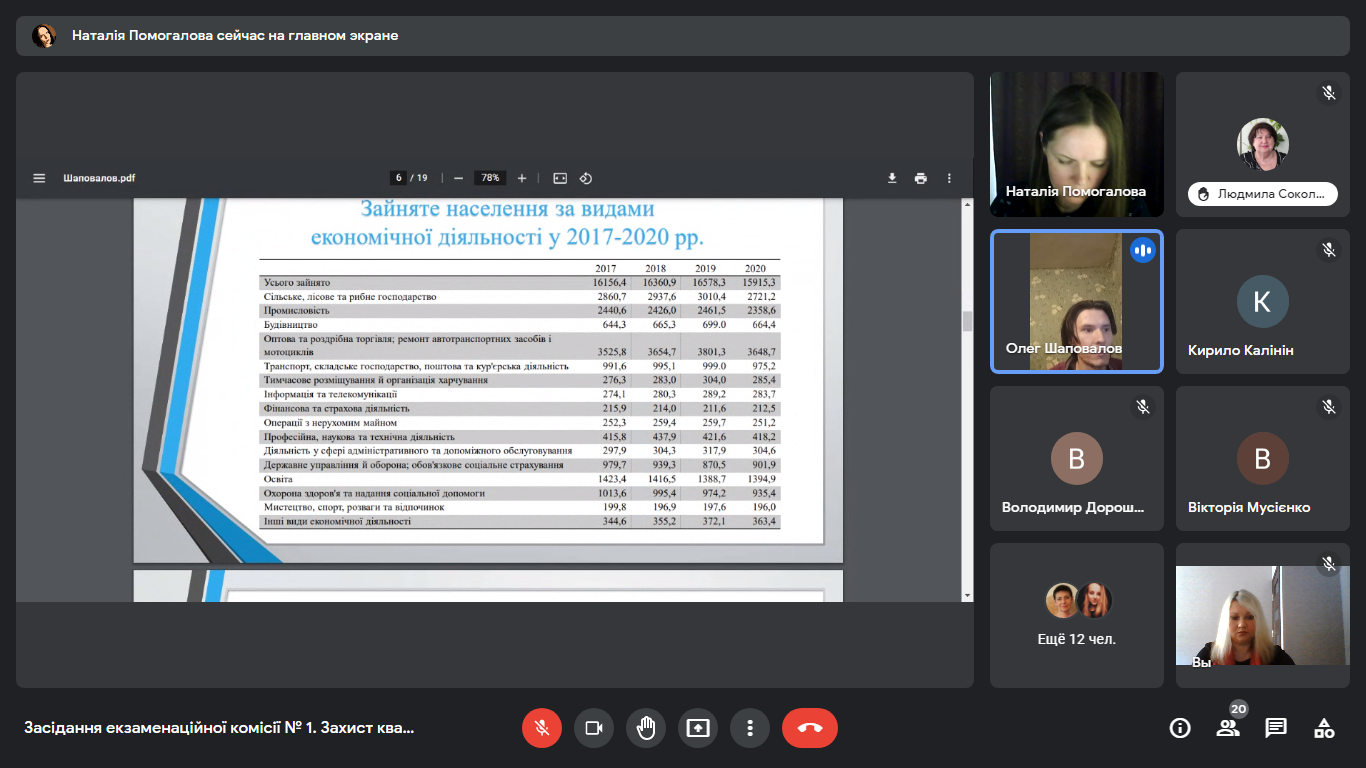The image size is (1366, 768).
Task: Click the 78% zoom value field
Action: click(490, 178)
